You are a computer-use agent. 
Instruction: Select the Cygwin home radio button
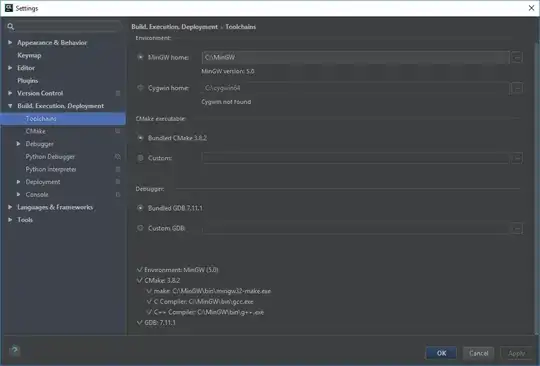coord(140,88)
